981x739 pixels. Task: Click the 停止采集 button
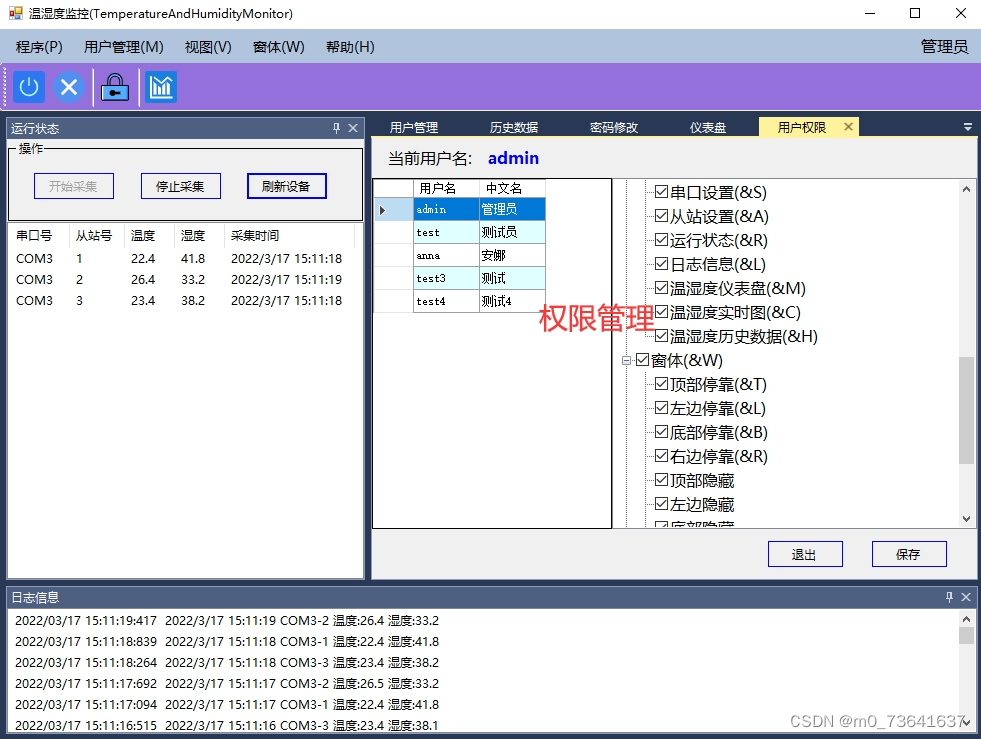coord(180,186)
